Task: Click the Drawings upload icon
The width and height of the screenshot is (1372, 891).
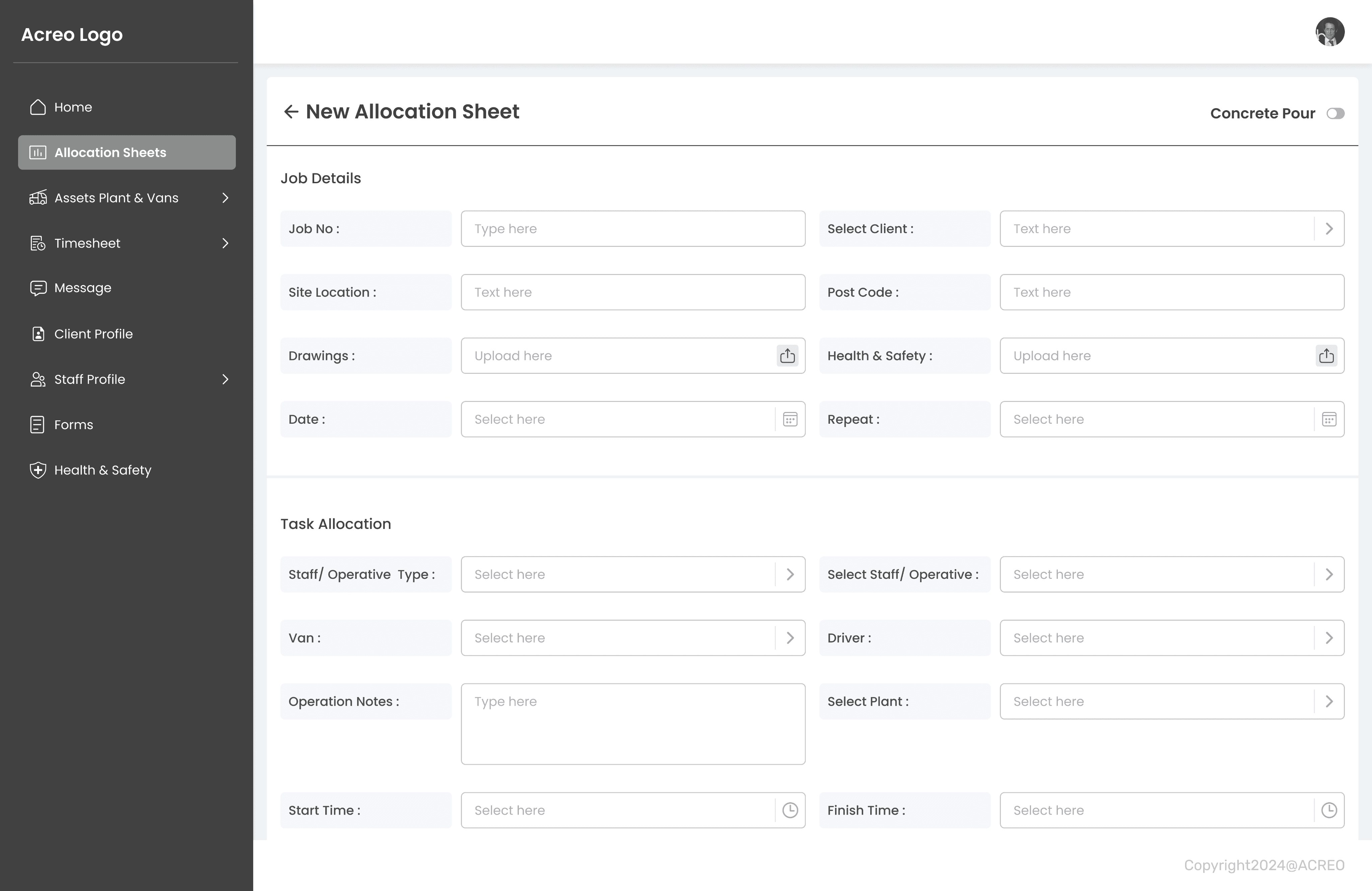Action: click(787, 356)
